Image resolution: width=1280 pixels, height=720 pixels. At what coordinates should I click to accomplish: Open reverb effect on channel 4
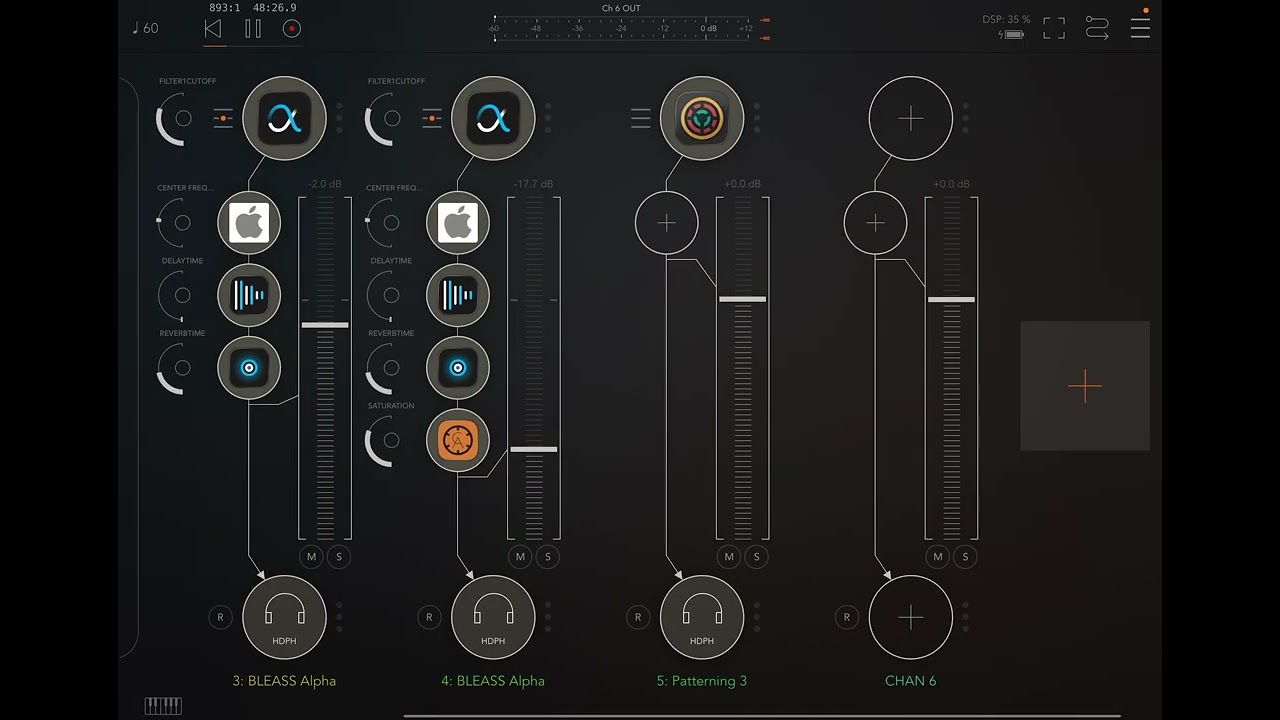458,368
